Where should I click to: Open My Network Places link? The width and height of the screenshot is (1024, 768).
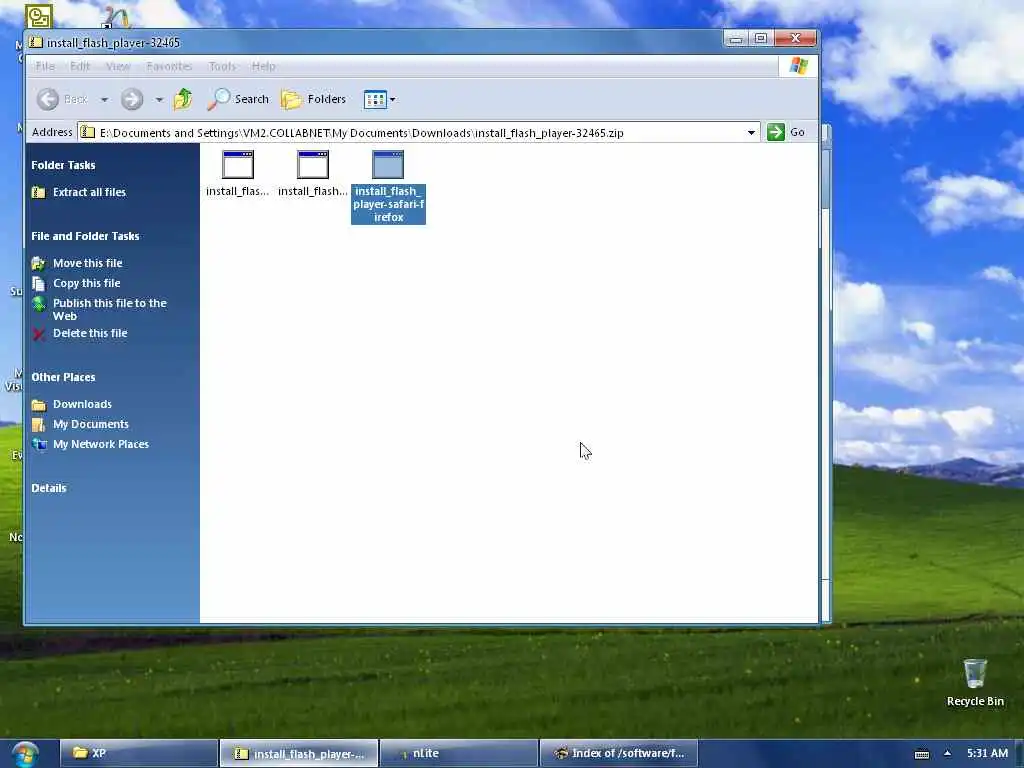tap(101, 444)
